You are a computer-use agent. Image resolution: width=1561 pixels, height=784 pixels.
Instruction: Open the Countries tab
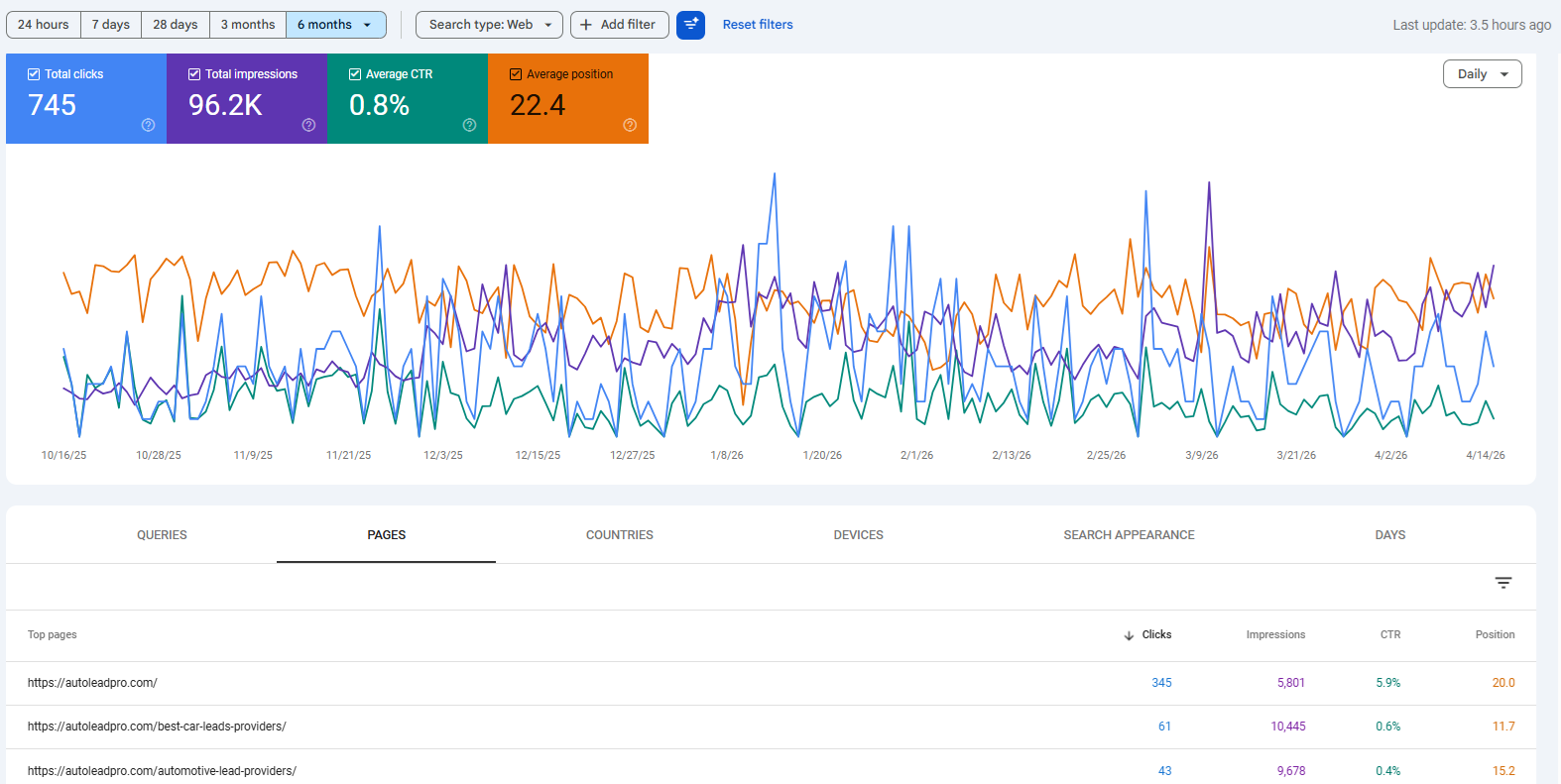pyautogui.click(x=619, y=535)
